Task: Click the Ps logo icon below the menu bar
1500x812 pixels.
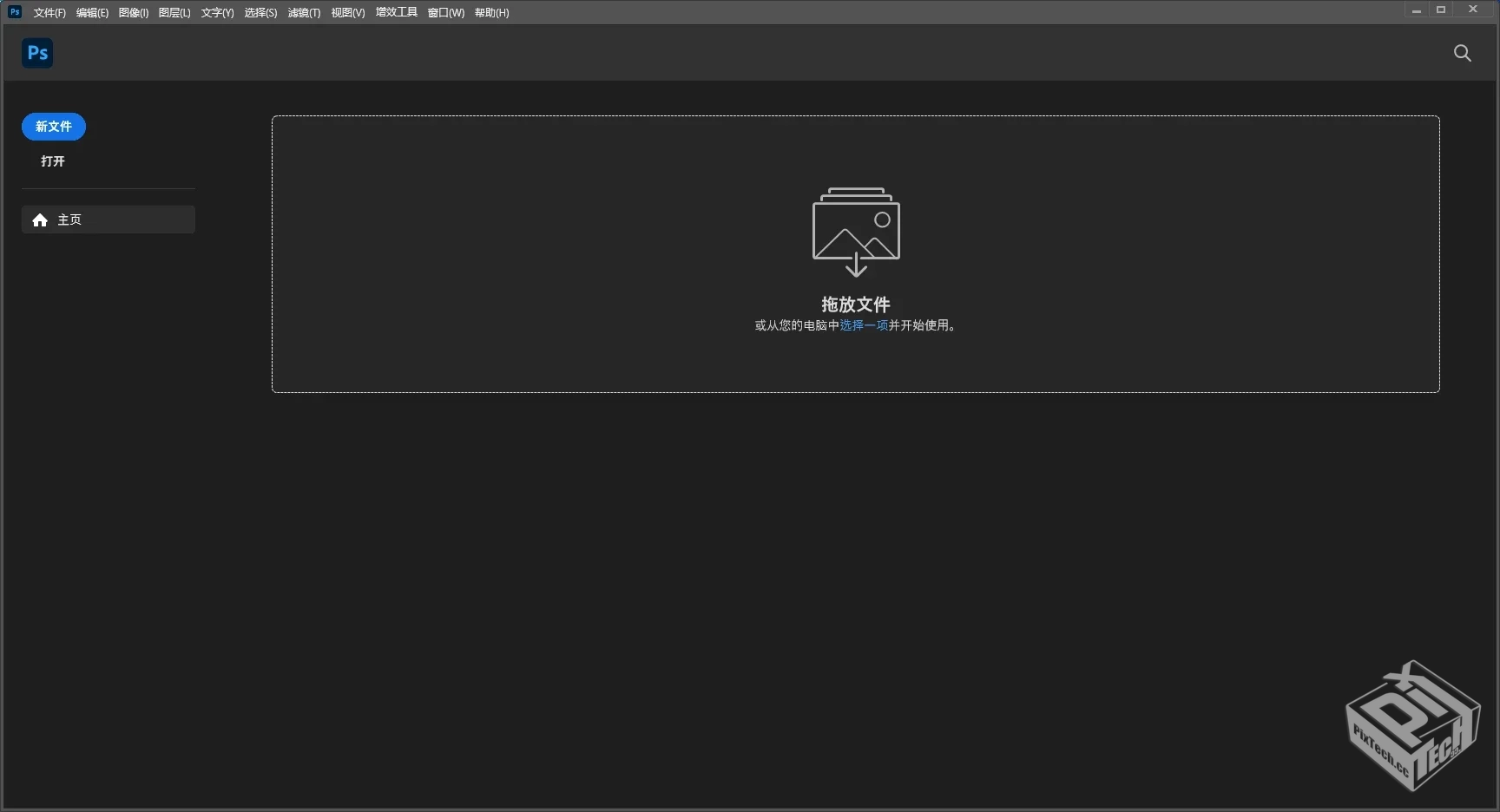Action: point(36,53)
